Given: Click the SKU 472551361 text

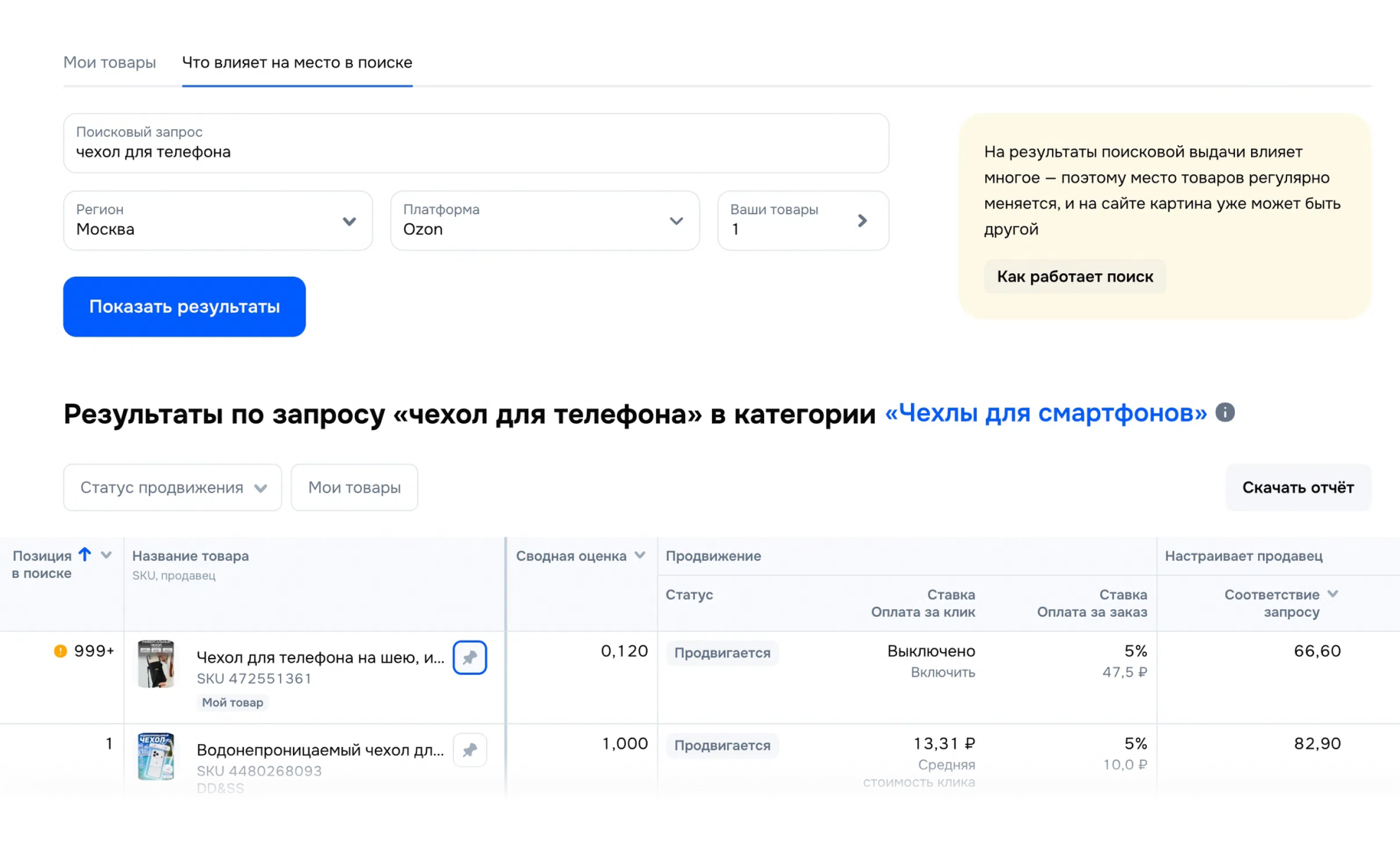Looking at the screenshot, I should [x=254, y=678].
